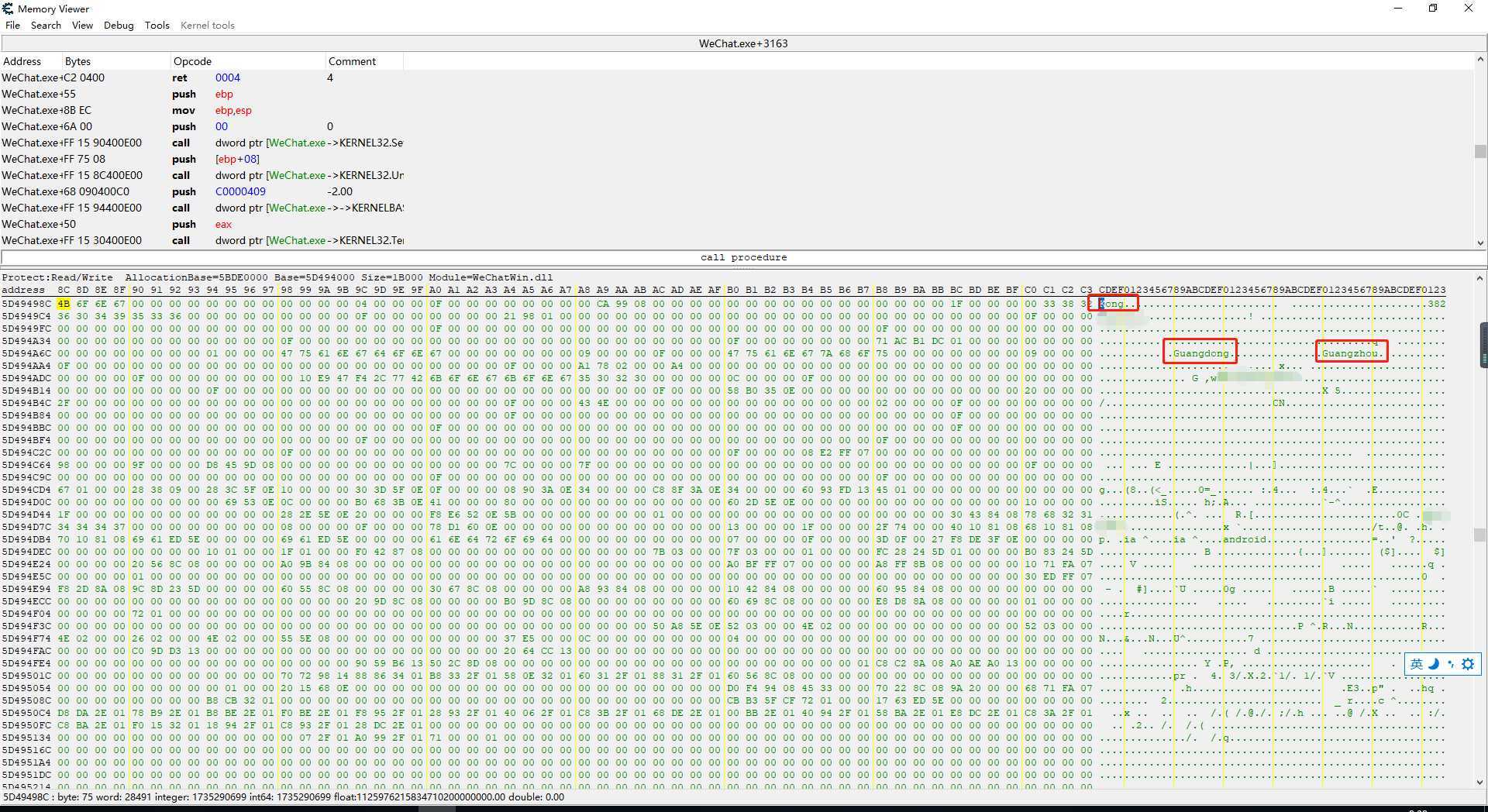Click hex row address 5D494CD4

(x=26, y=490)
